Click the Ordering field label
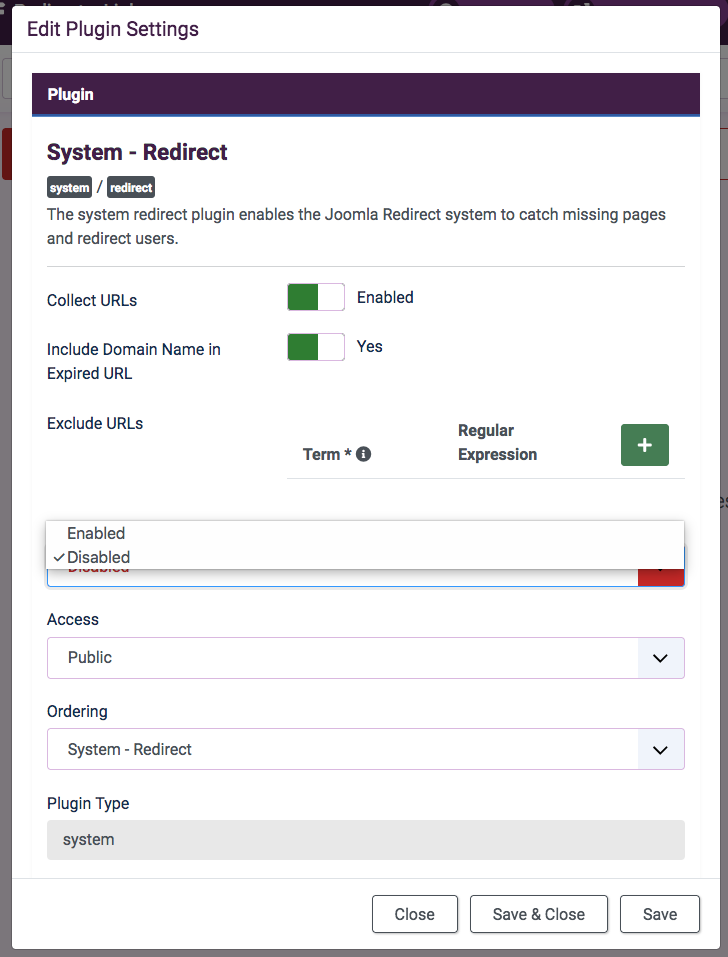728x957 pixels. pyautogui.click(x=77, y=712)
